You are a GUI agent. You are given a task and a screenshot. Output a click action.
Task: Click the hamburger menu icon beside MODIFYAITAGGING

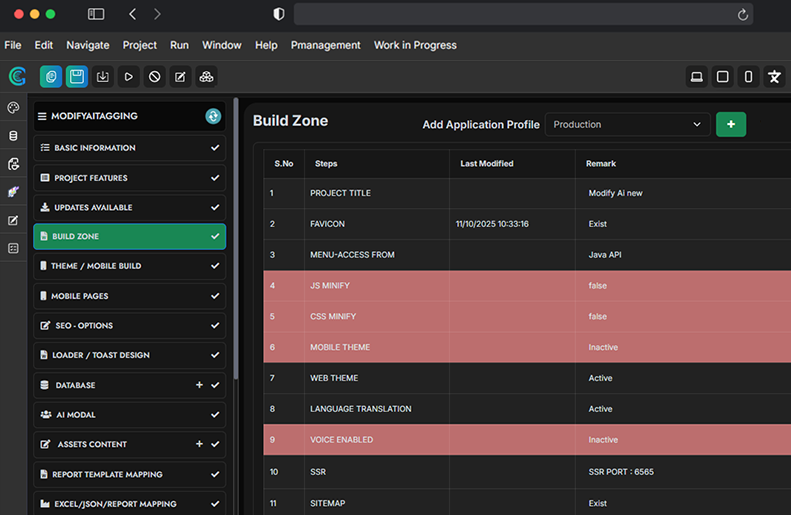pos(42,116)
